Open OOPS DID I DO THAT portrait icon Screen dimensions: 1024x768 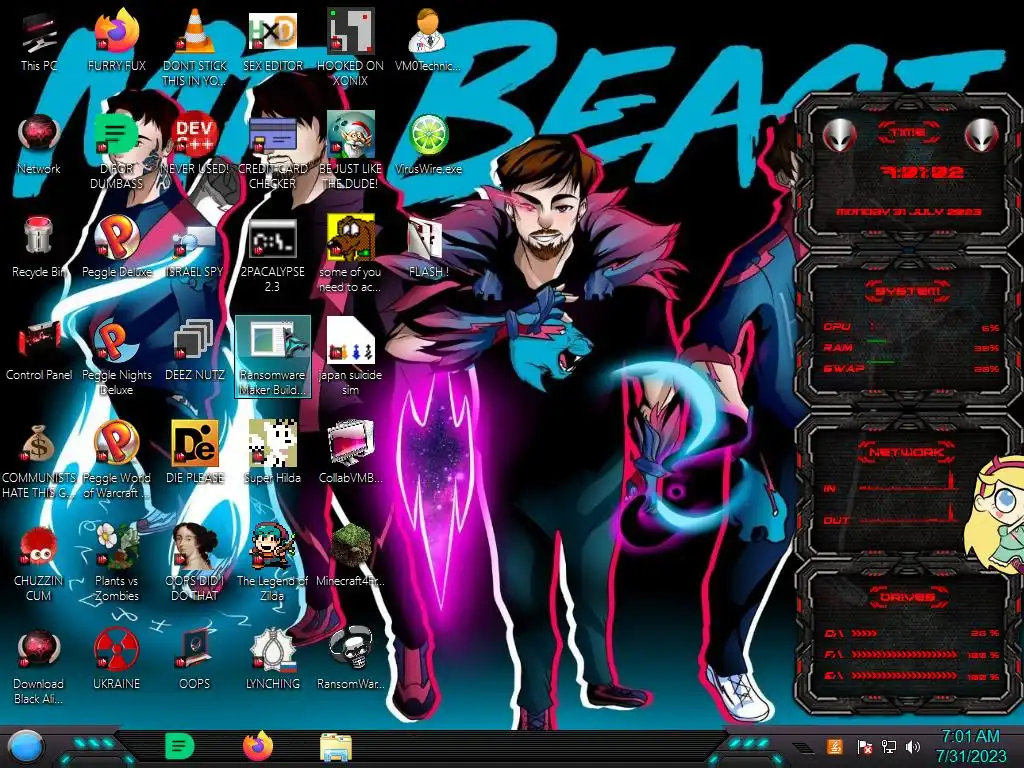(195, 564)
